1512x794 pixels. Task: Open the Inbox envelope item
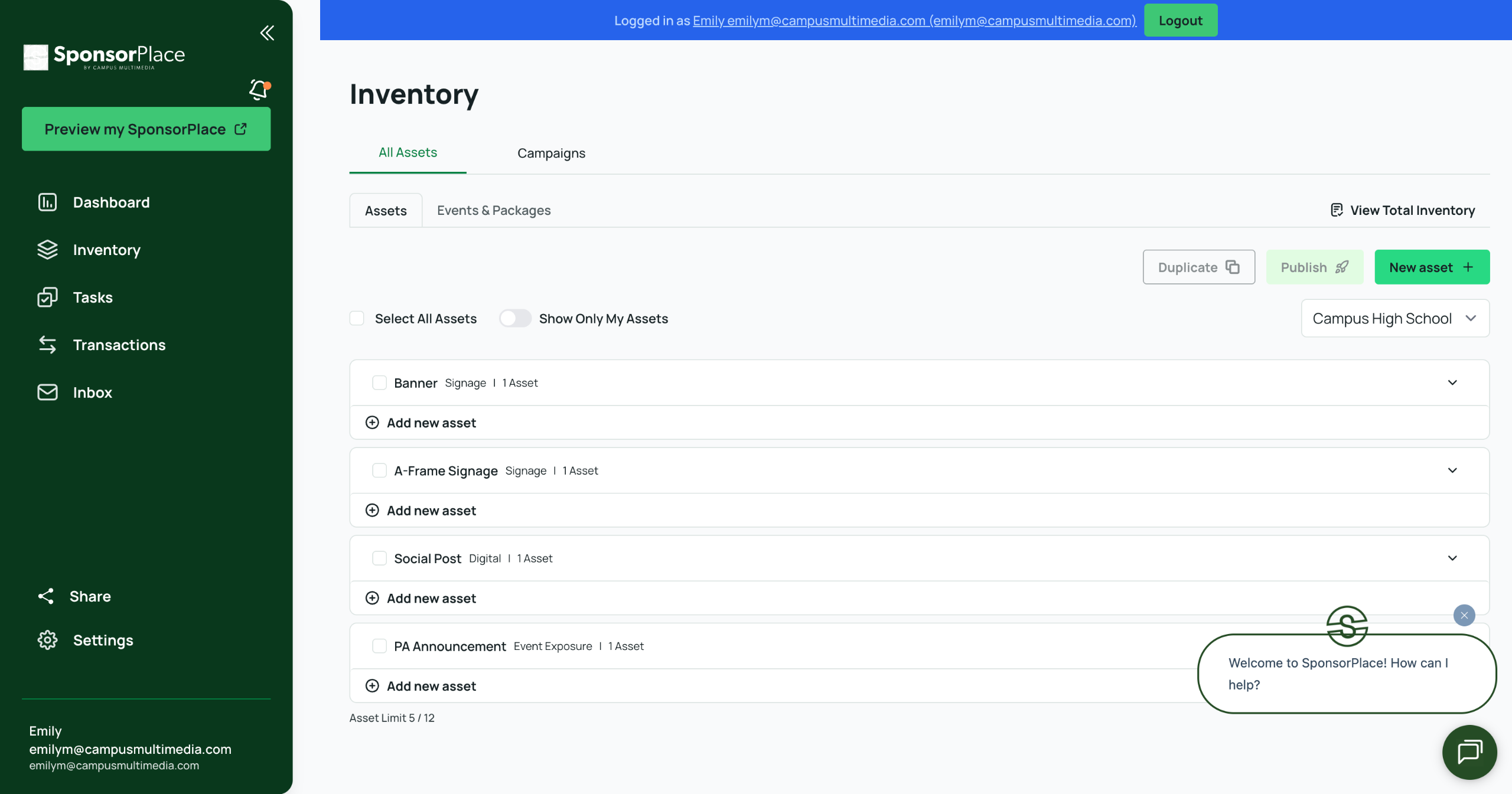(x=47, y=393)
